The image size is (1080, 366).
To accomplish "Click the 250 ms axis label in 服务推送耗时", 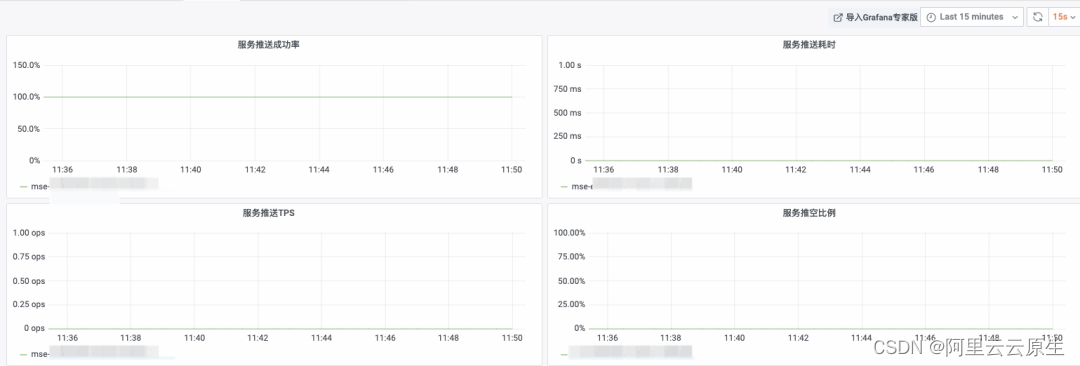I will click(x=568, y=136).
